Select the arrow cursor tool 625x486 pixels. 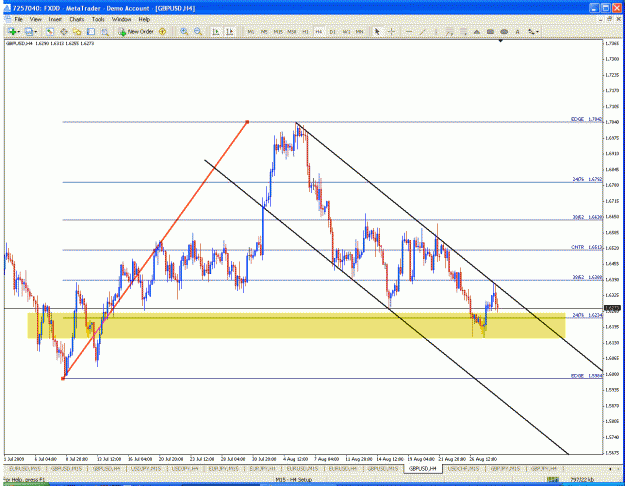(377, 31)
